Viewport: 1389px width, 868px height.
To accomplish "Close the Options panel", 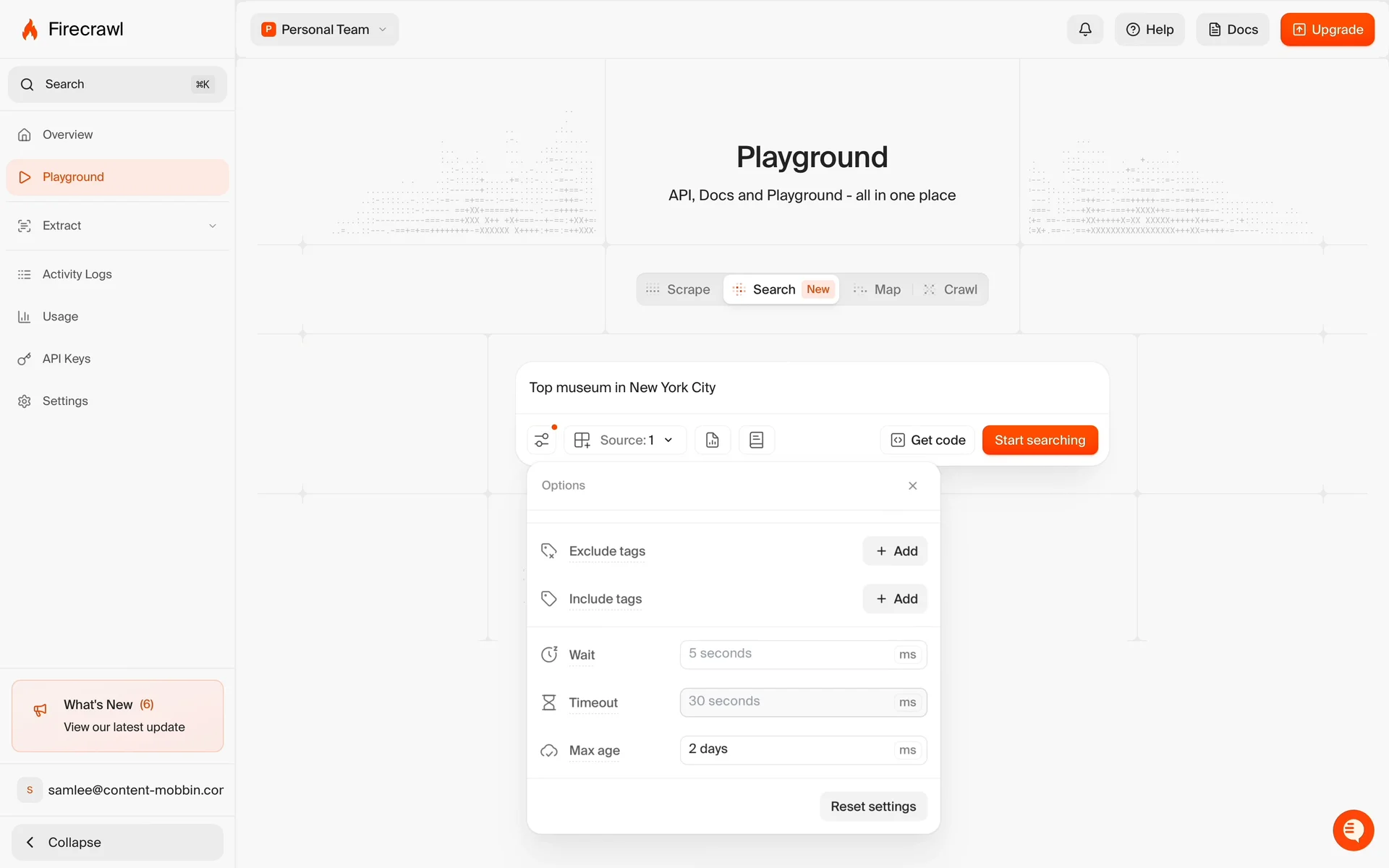I will [913, 485].
